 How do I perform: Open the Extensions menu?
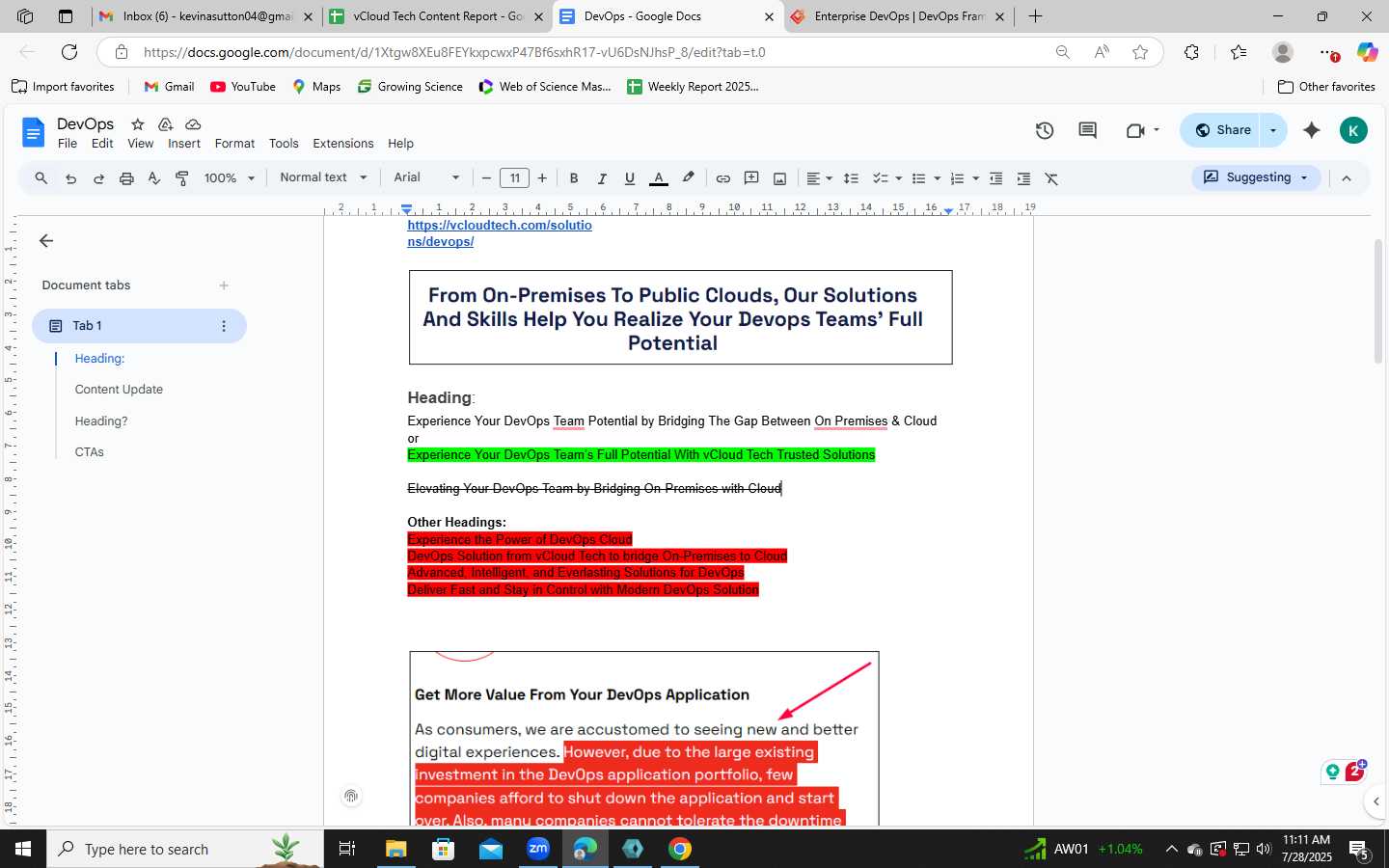[x=342, y=144]
